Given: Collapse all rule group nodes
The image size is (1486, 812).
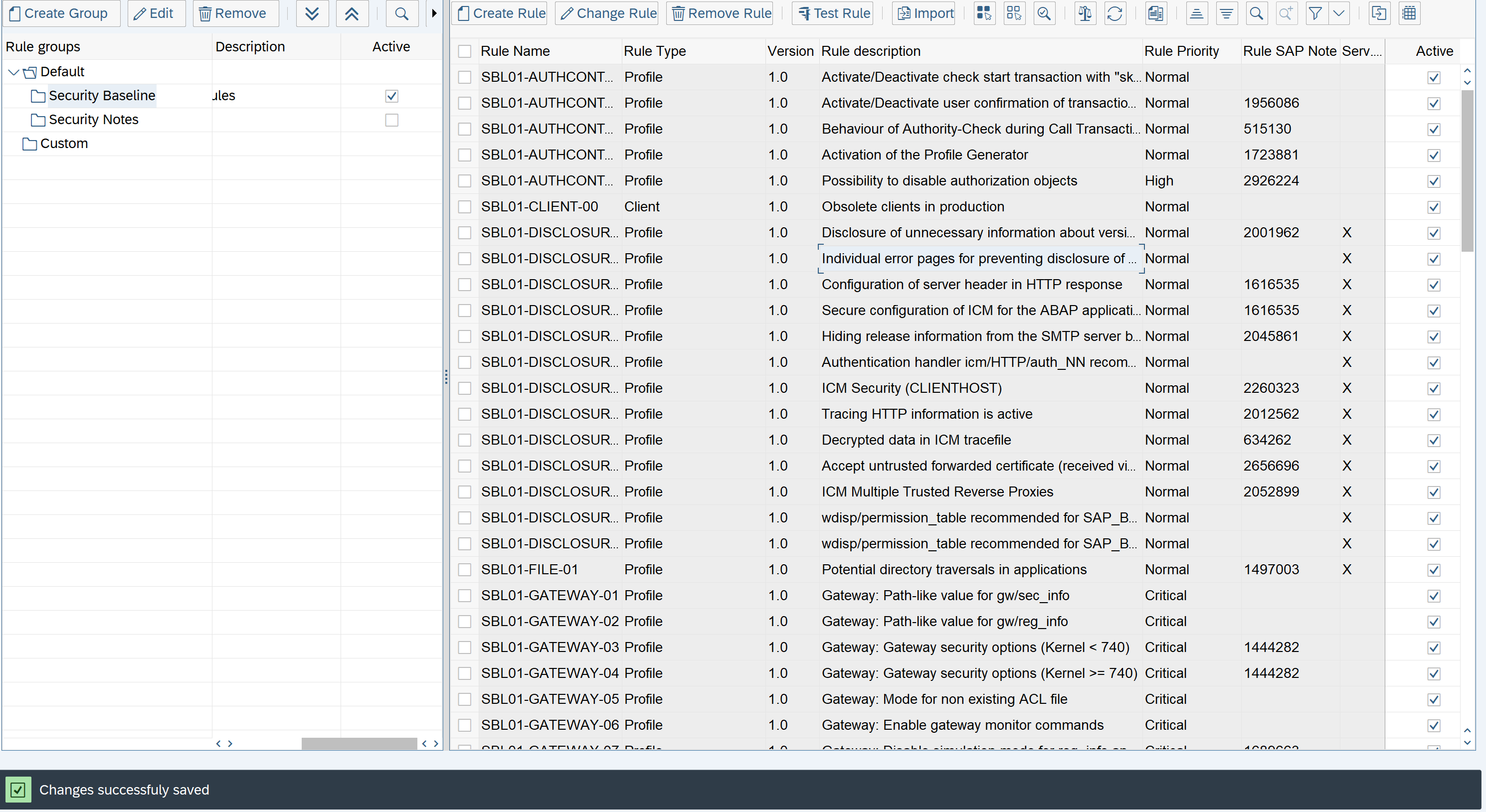Looking at the screenshot, I should [352, 13].
